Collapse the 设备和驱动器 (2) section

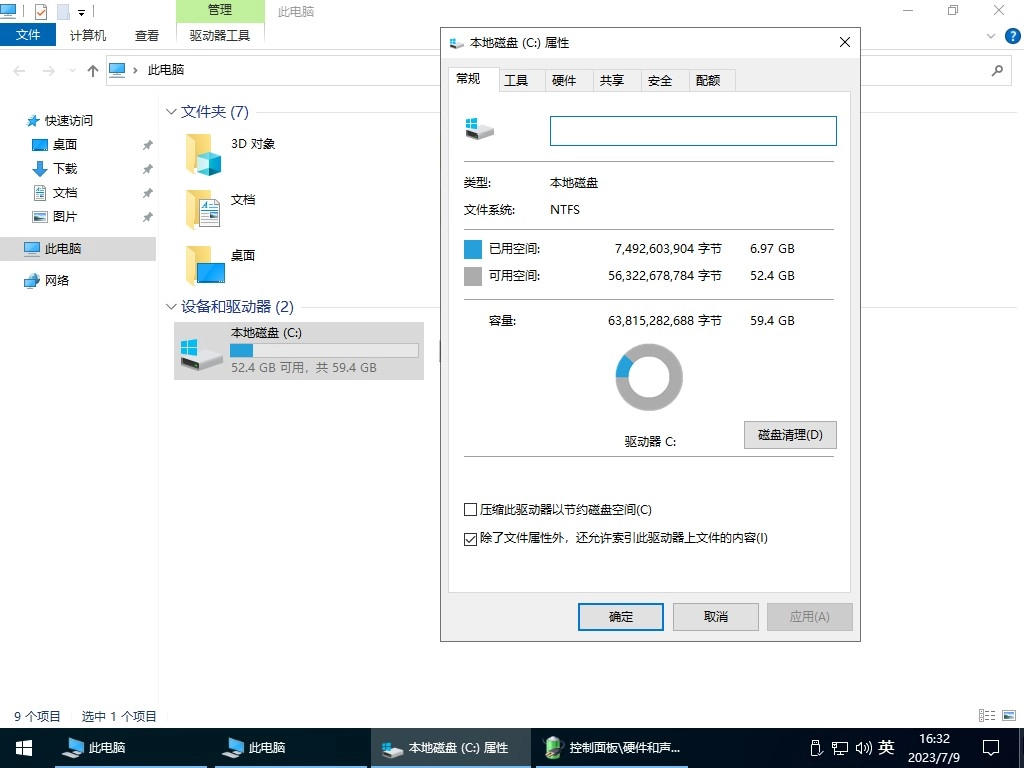[x=170, y=307]
